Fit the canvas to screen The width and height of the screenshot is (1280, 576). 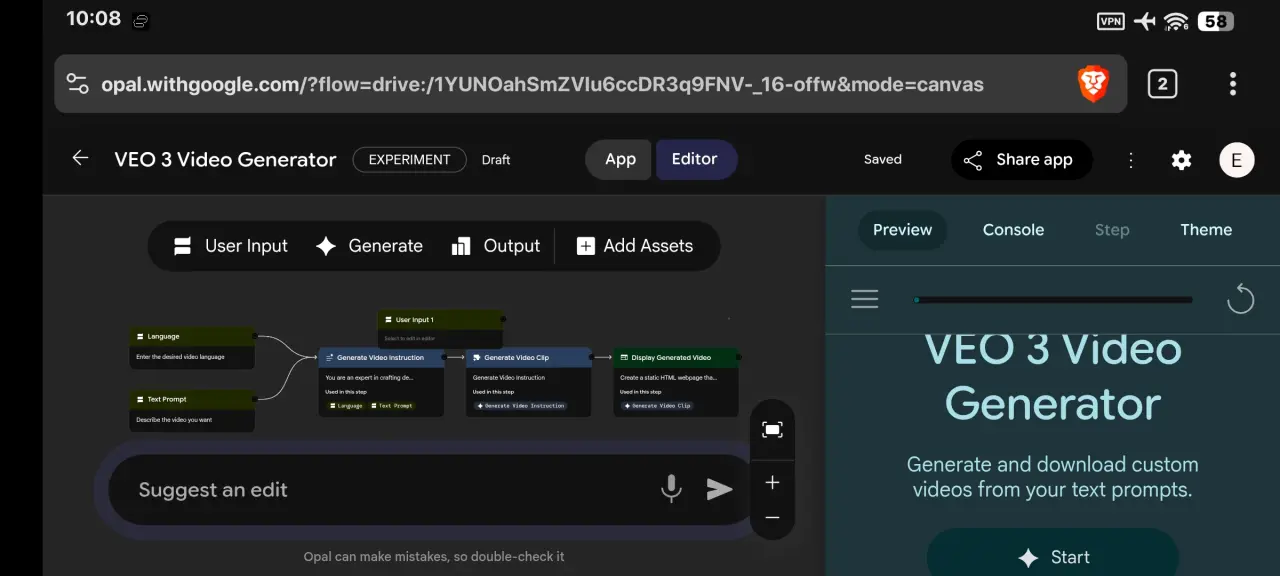[772, 430]
